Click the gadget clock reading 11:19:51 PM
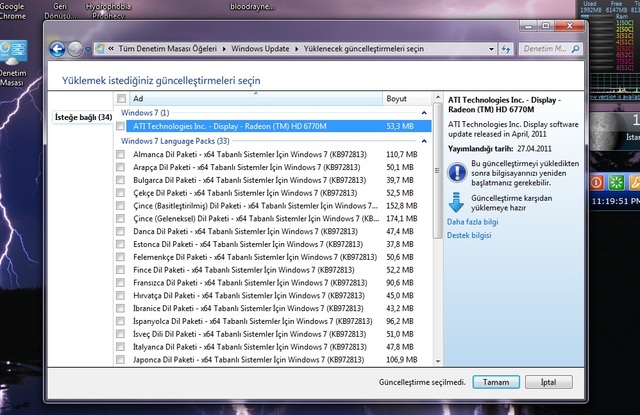The width and height of the screenshot is (640, 415). (x=616, y=201)
